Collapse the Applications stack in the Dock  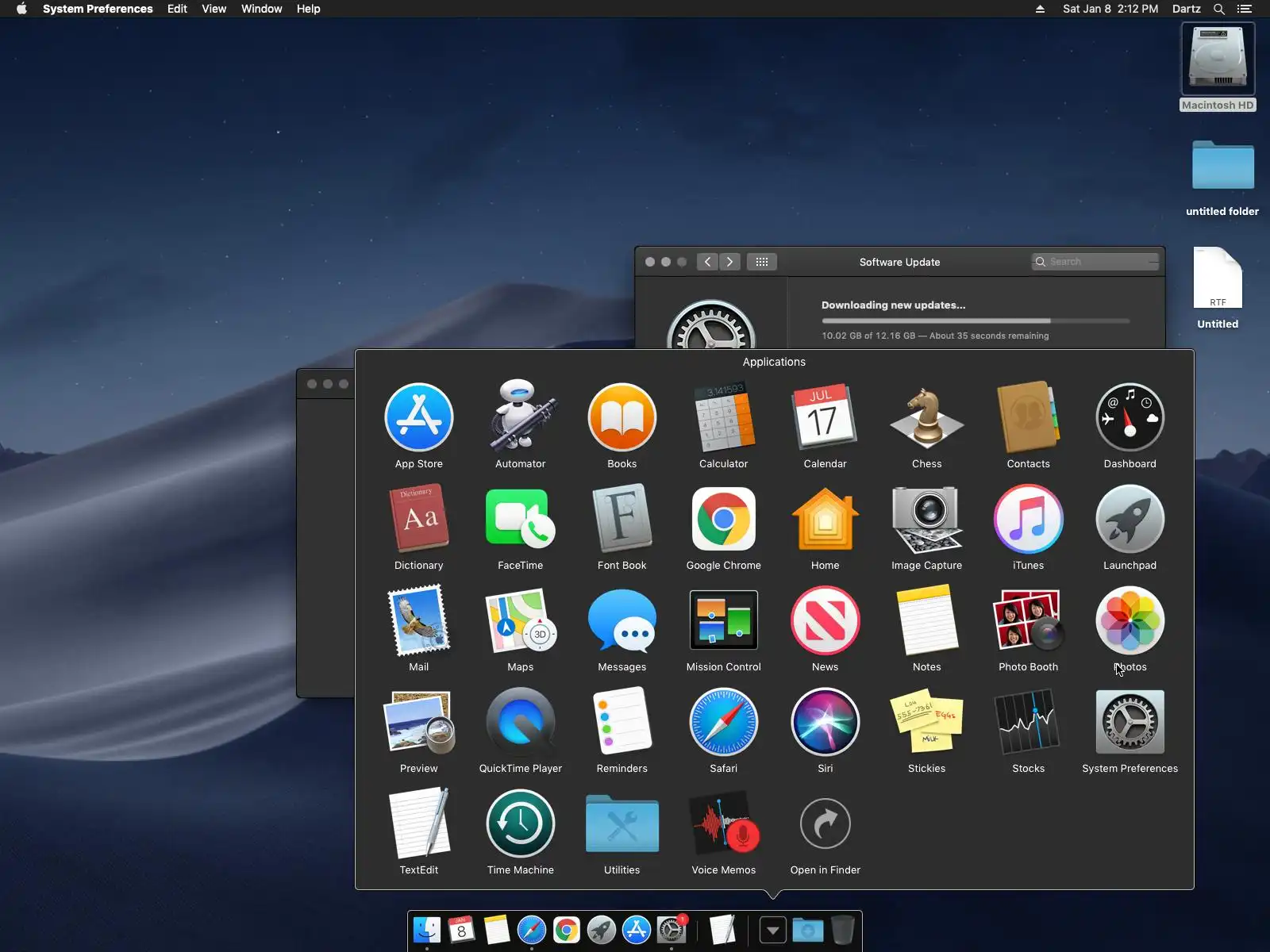pos(772,930)
